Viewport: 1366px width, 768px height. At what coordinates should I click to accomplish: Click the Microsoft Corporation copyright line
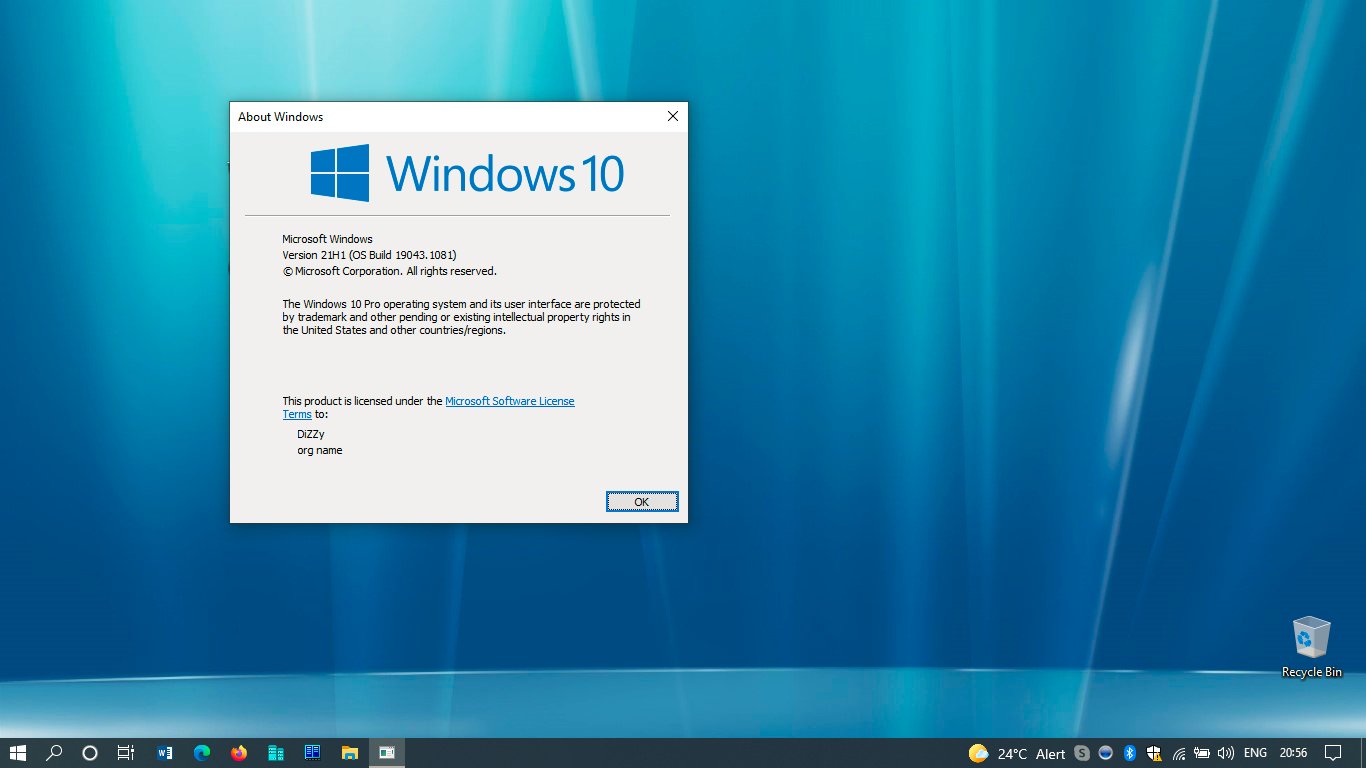point(390,271)
